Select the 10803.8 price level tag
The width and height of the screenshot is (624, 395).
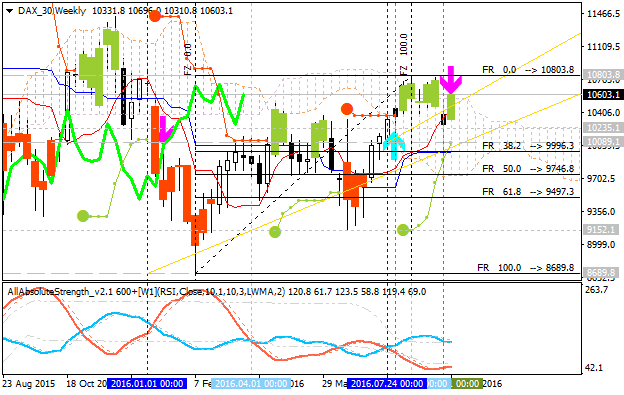(603, 75)
